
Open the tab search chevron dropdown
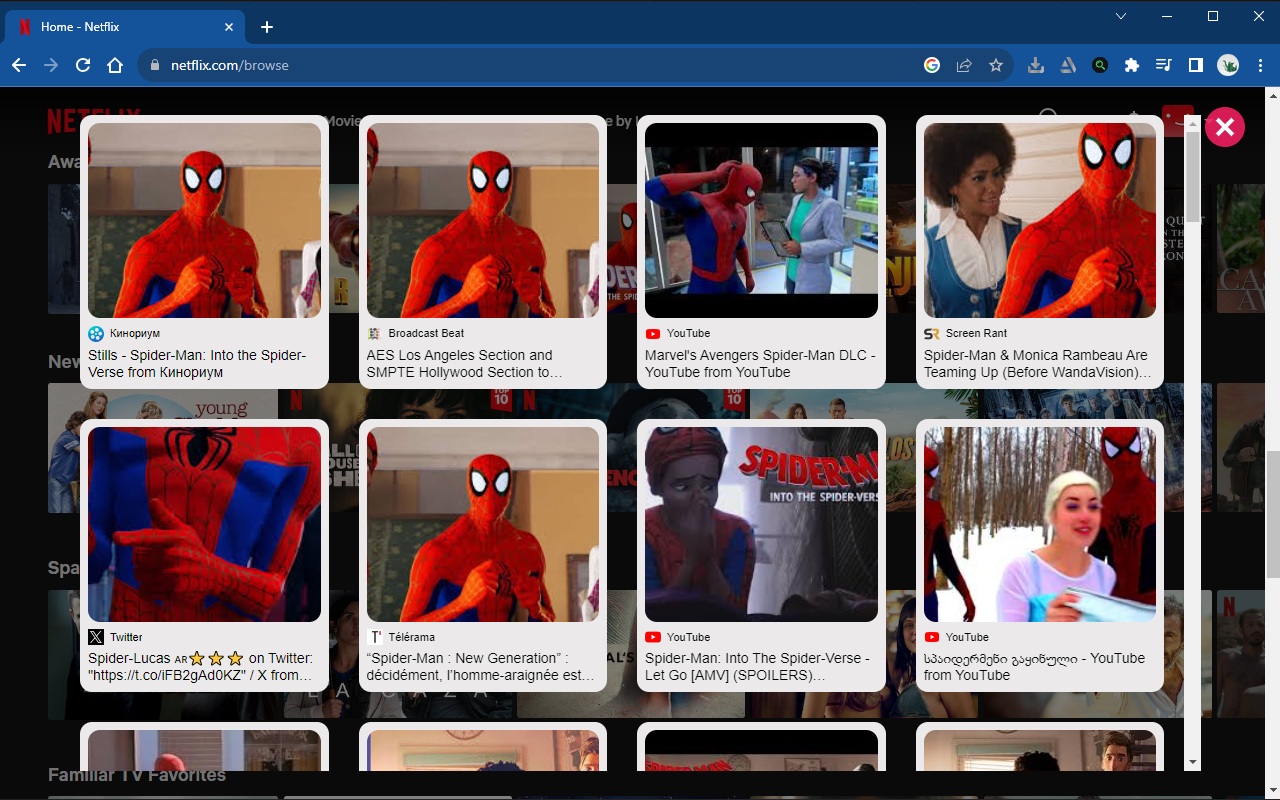click(1121, 16)
